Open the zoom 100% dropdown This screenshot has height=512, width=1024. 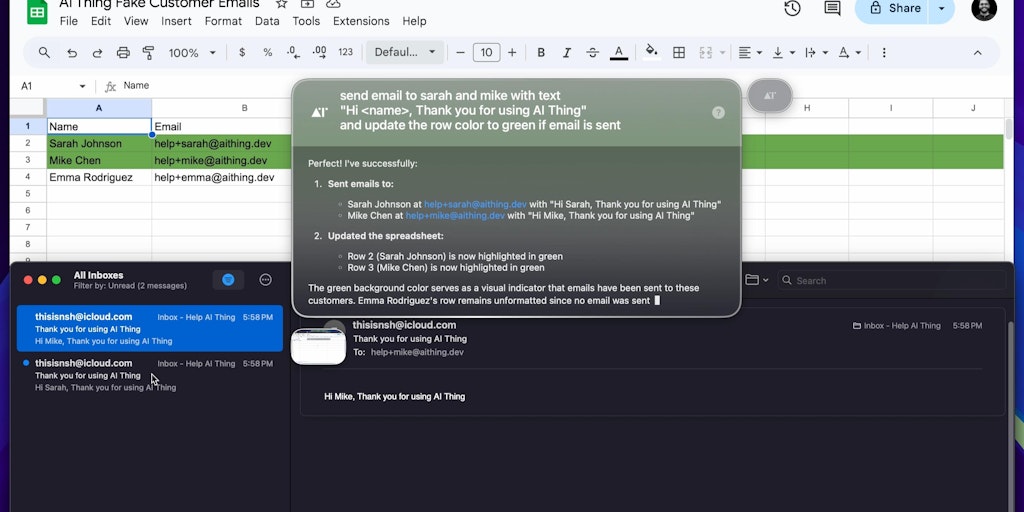click(x=192, y=53)
